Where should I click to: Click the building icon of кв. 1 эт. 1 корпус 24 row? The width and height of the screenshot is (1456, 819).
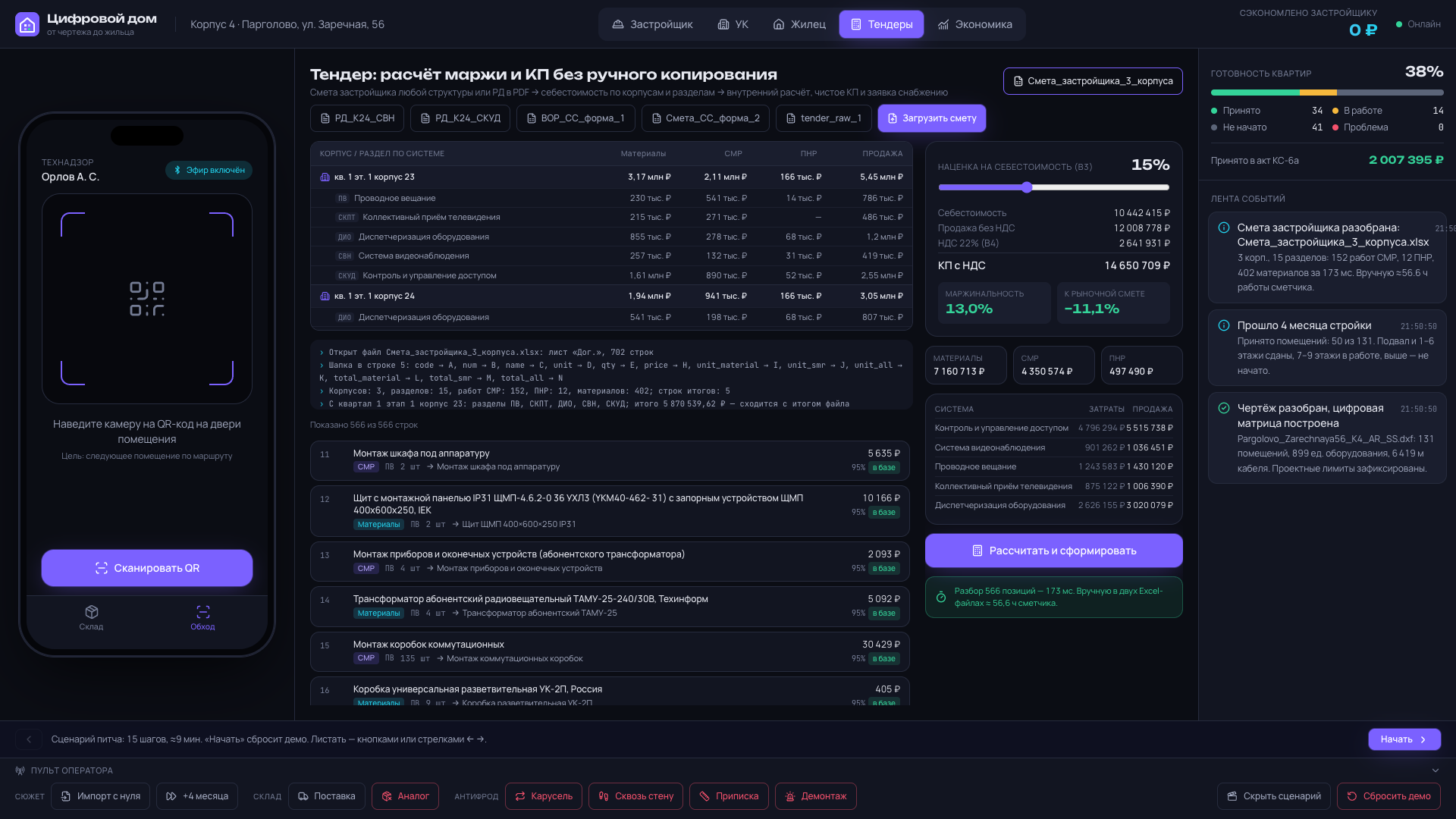coord(325,296)
